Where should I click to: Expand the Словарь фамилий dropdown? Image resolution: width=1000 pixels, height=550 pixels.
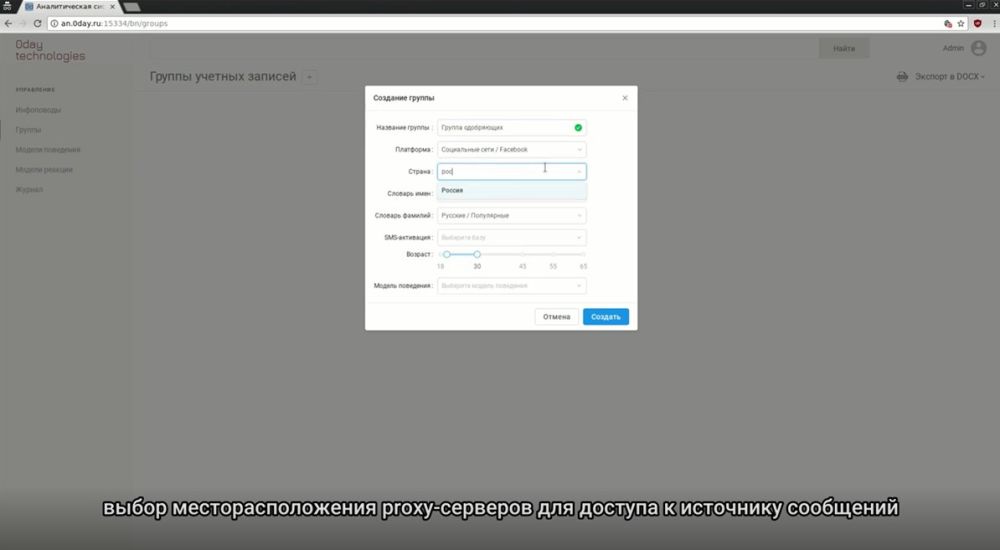click(x=511, y=216)
